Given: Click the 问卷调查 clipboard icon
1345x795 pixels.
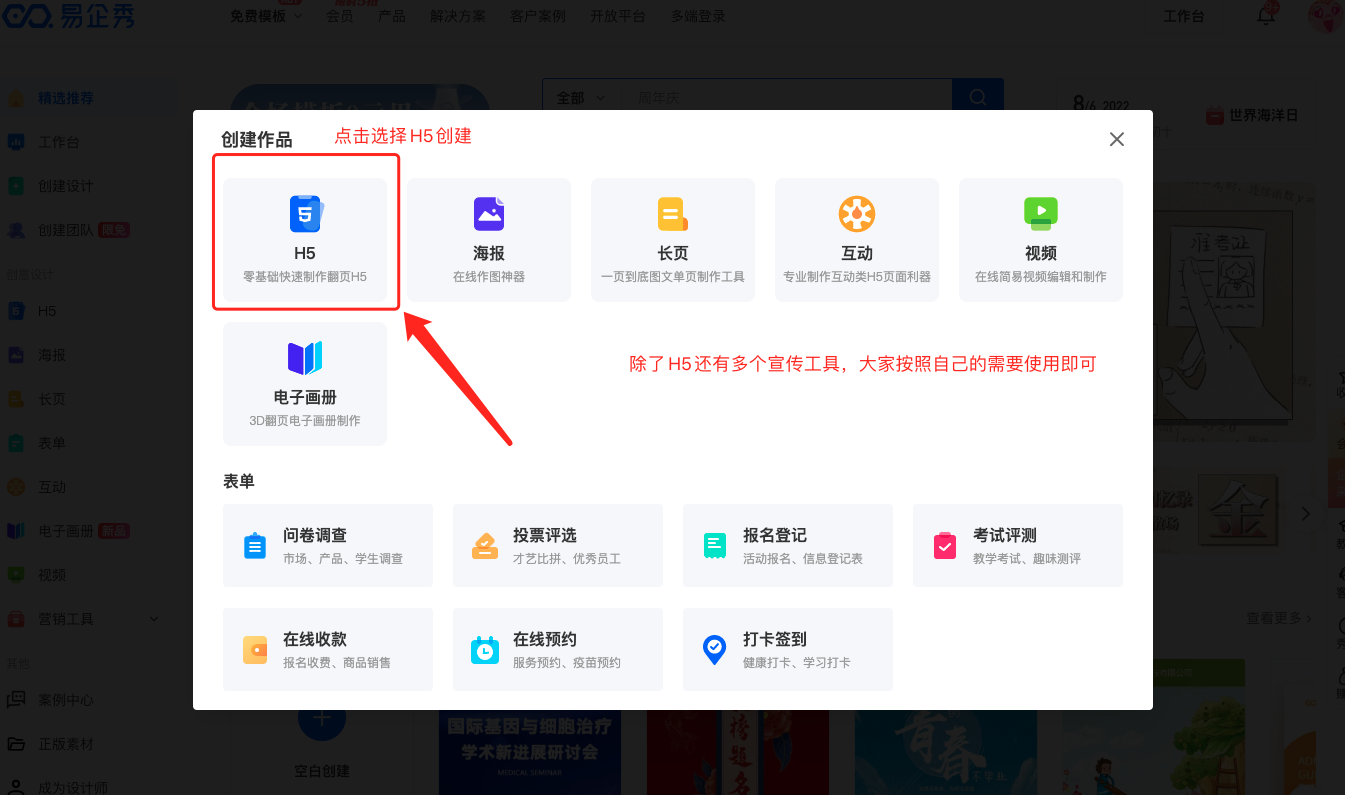Looking at the screenshot, I should coord(255,546).
